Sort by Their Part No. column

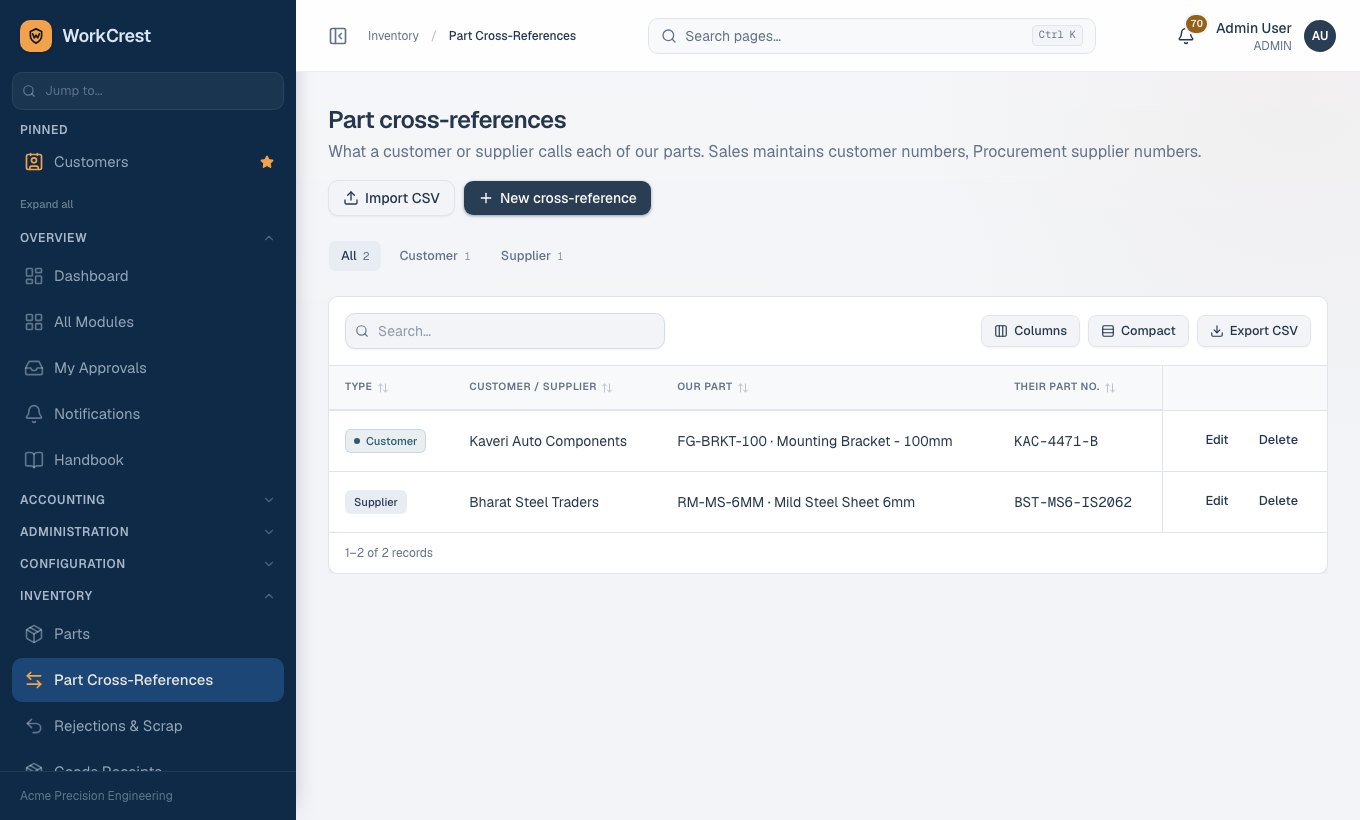(1064, 387)
